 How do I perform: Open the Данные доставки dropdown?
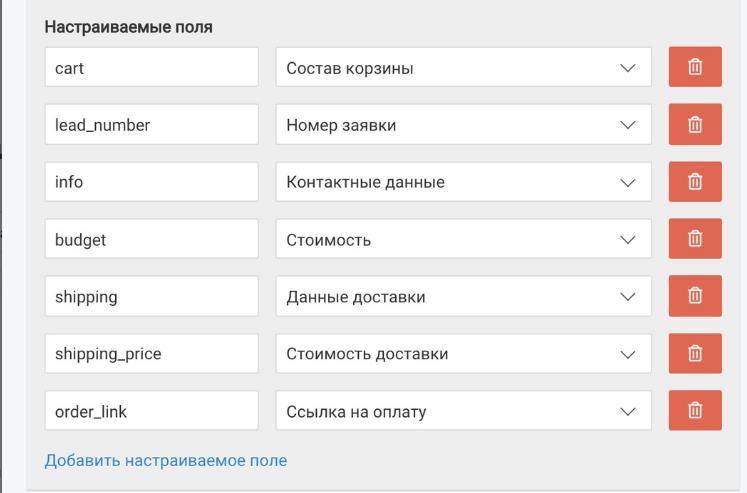[464, 296]
